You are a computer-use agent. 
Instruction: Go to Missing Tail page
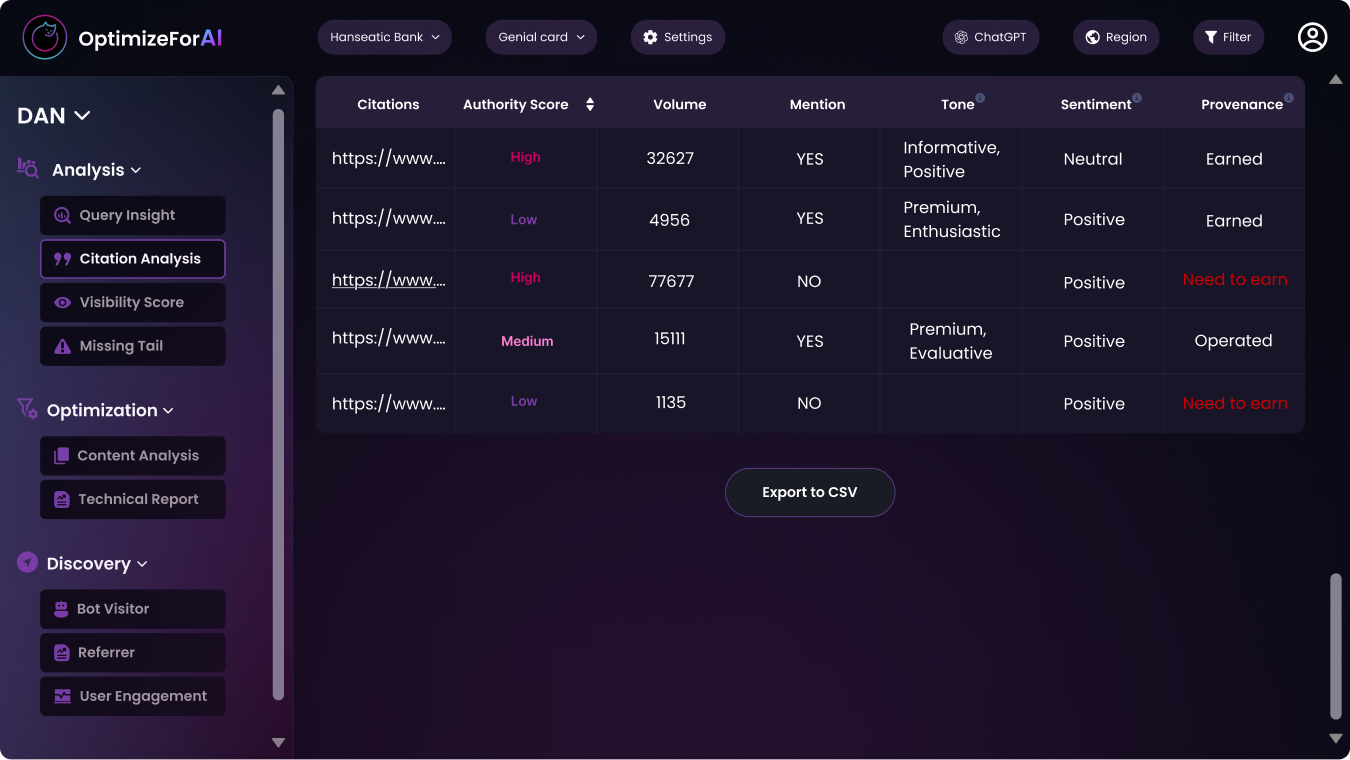(132, 346)
